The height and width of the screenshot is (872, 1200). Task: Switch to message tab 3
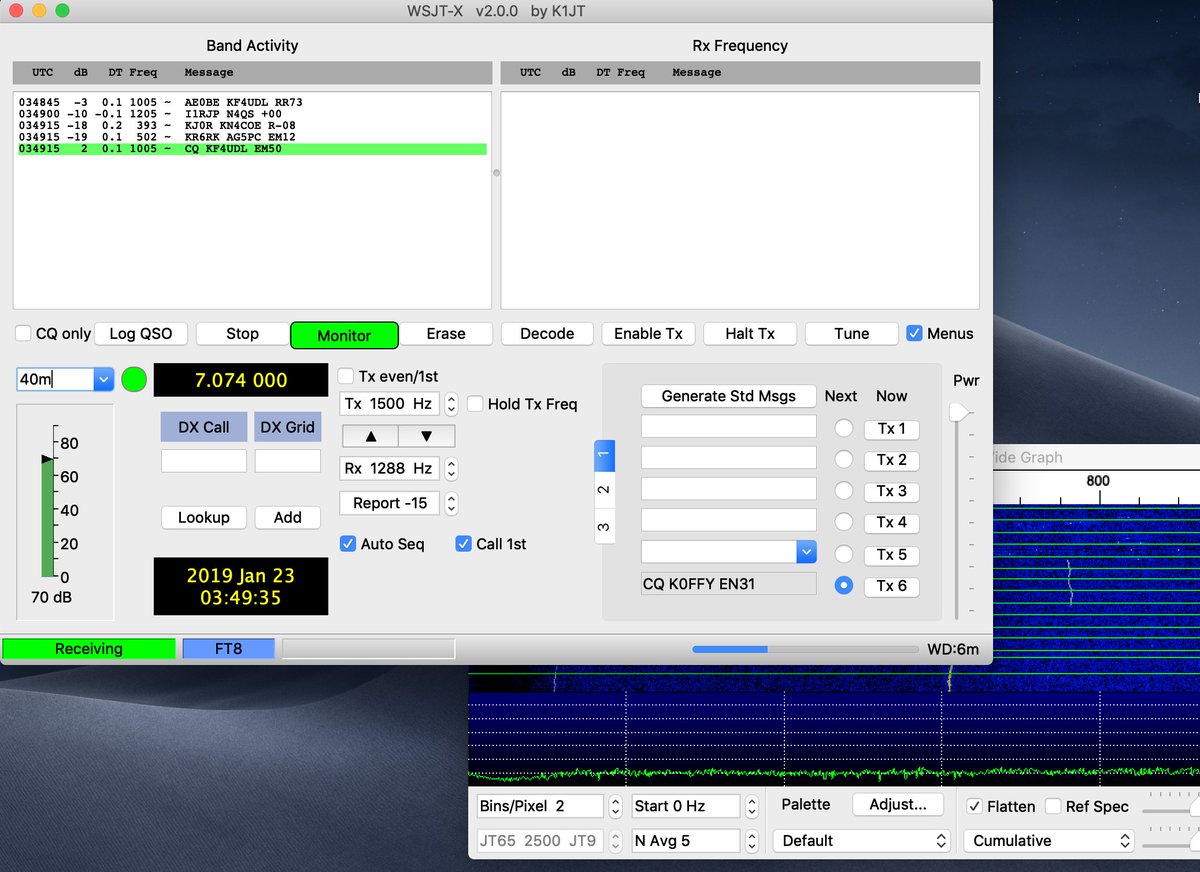pos(604,526)
